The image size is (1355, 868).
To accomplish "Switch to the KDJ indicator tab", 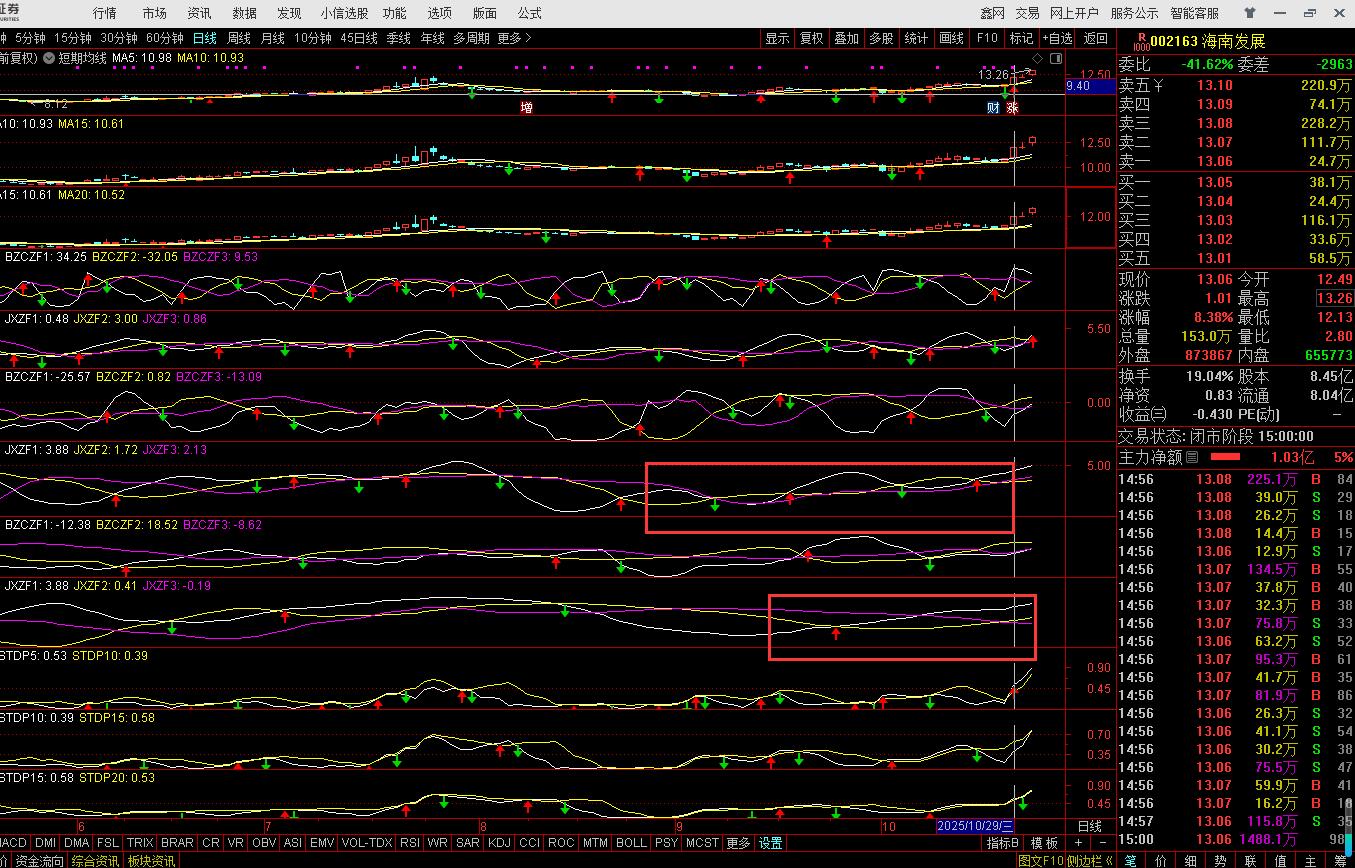I will (499, 843).
